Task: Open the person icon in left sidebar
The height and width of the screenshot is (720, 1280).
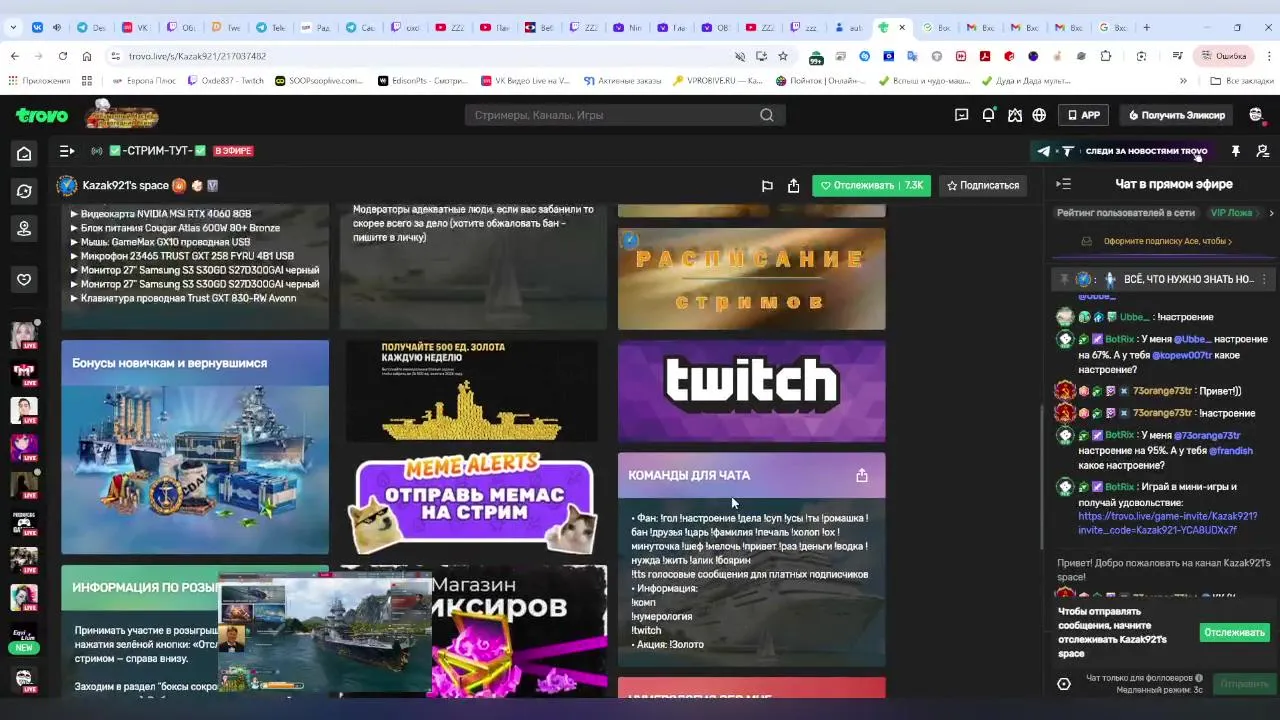Action: tap(24, 229)
